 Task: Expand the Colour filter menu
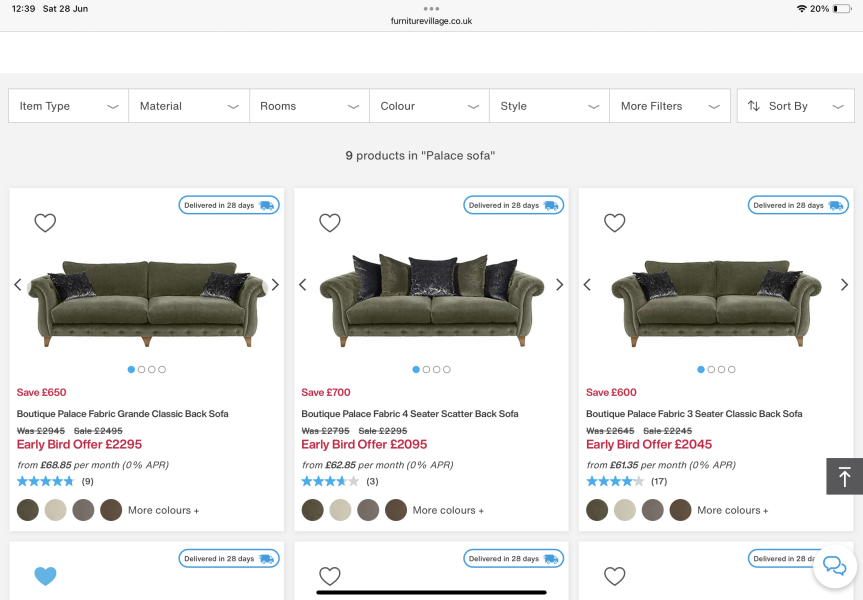(x=429, y=106)
